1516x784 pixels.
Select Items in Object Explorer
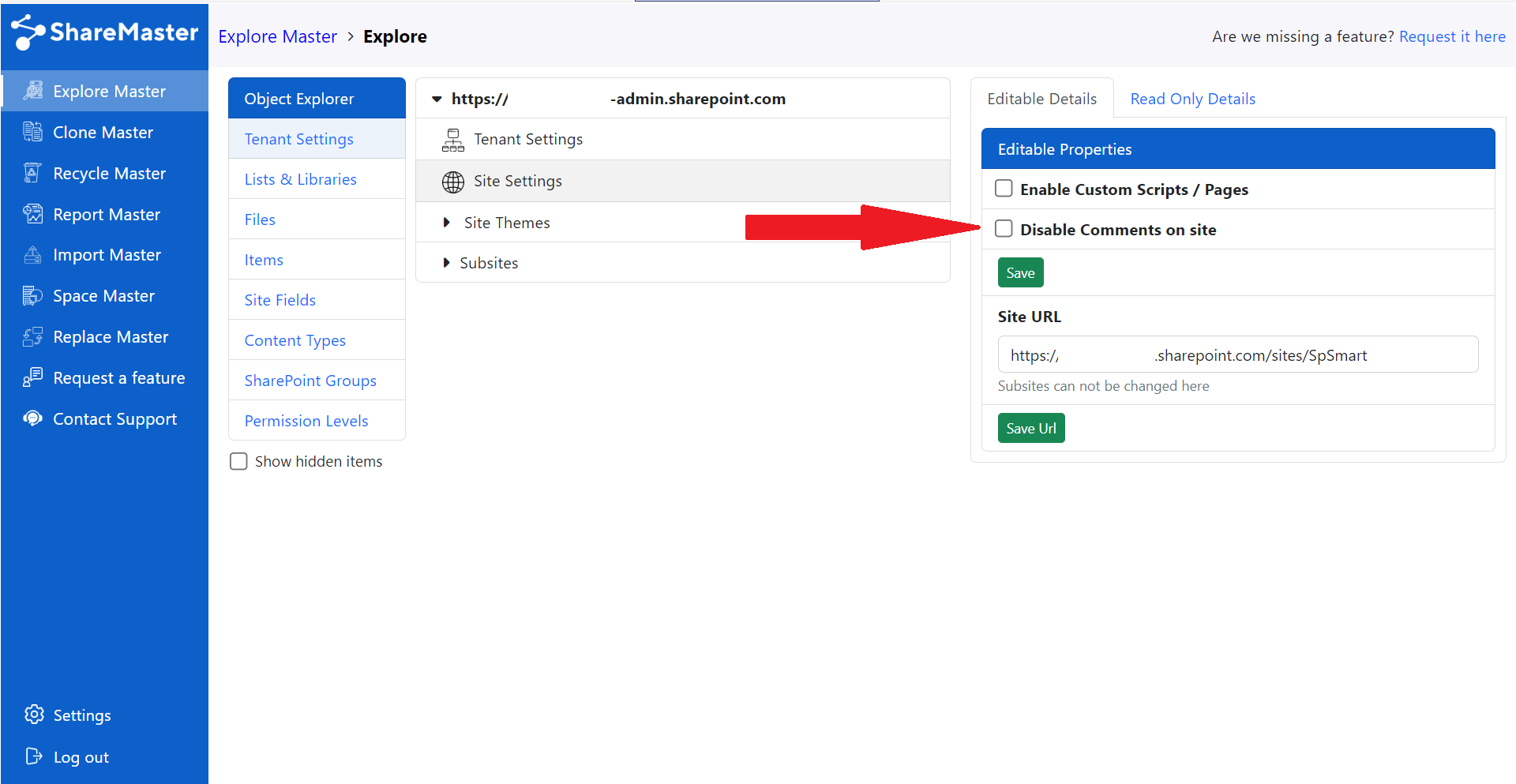point(317,260)
